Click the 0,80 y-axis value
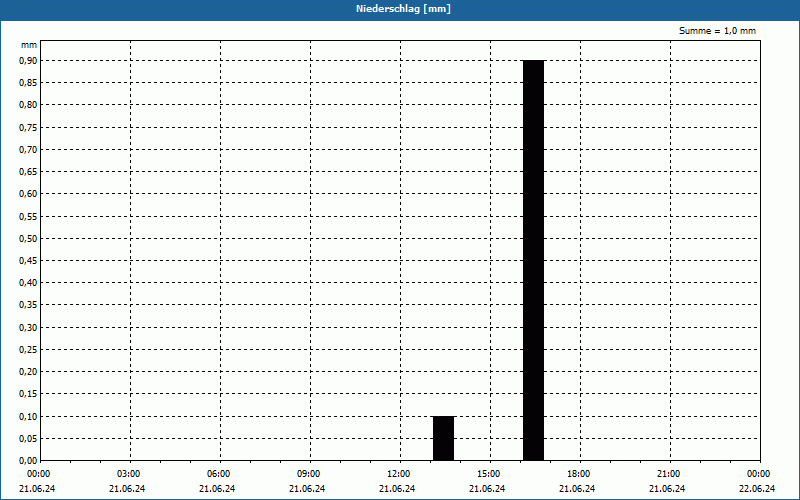Image resolution: width=800 pixels, height=500 pixels. [x=29, y=105]
